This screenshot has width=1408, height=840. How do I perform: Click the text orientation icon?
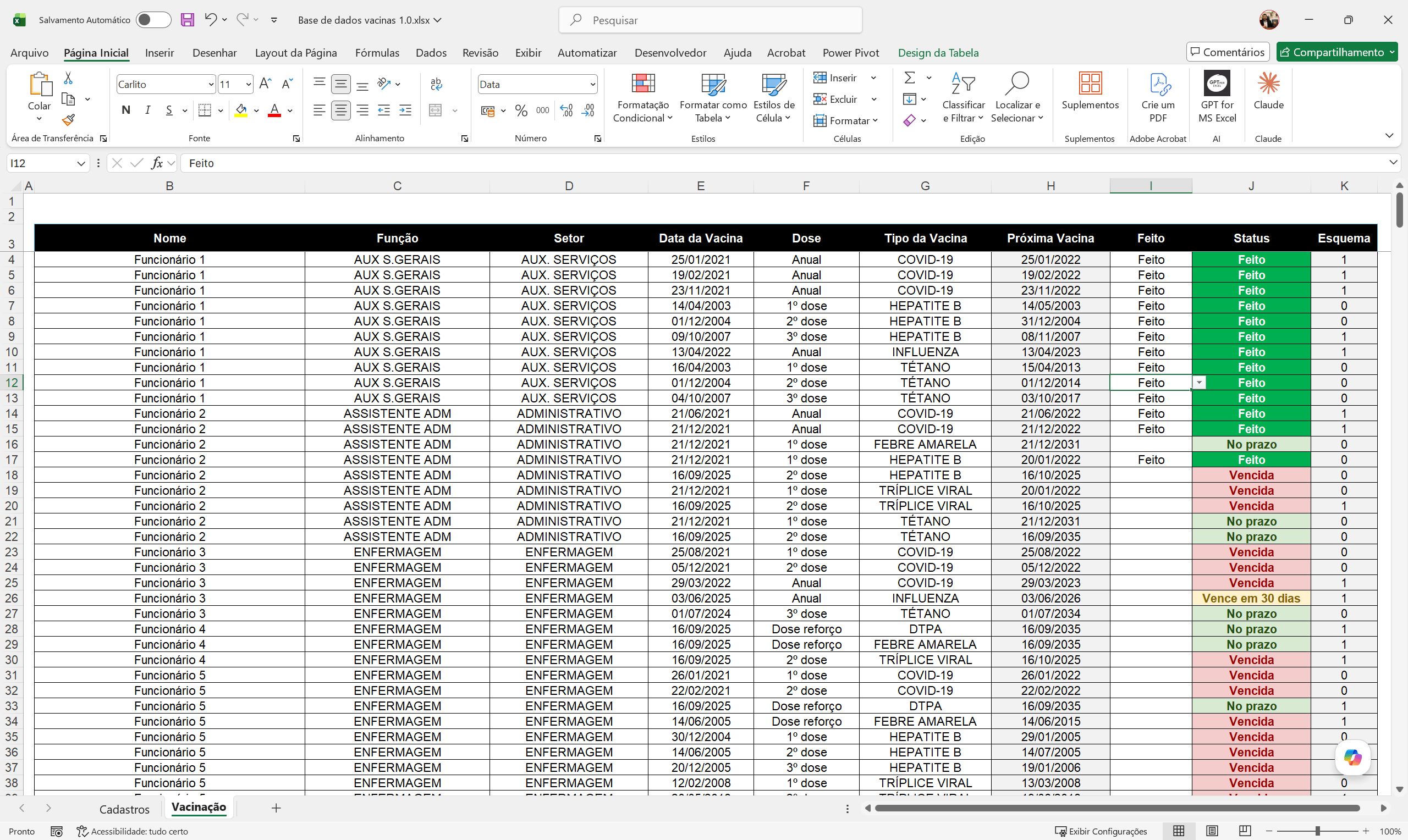(x=384, y=84)
